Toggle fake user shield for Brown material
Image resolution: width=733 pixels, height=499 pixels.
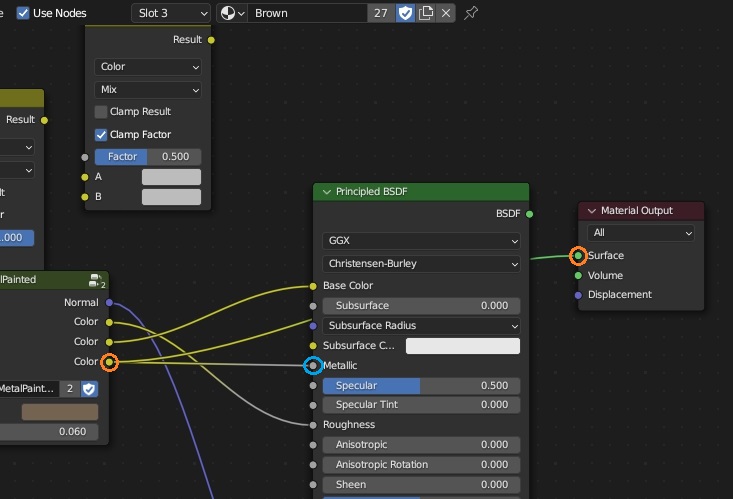(x=405, y=13)
